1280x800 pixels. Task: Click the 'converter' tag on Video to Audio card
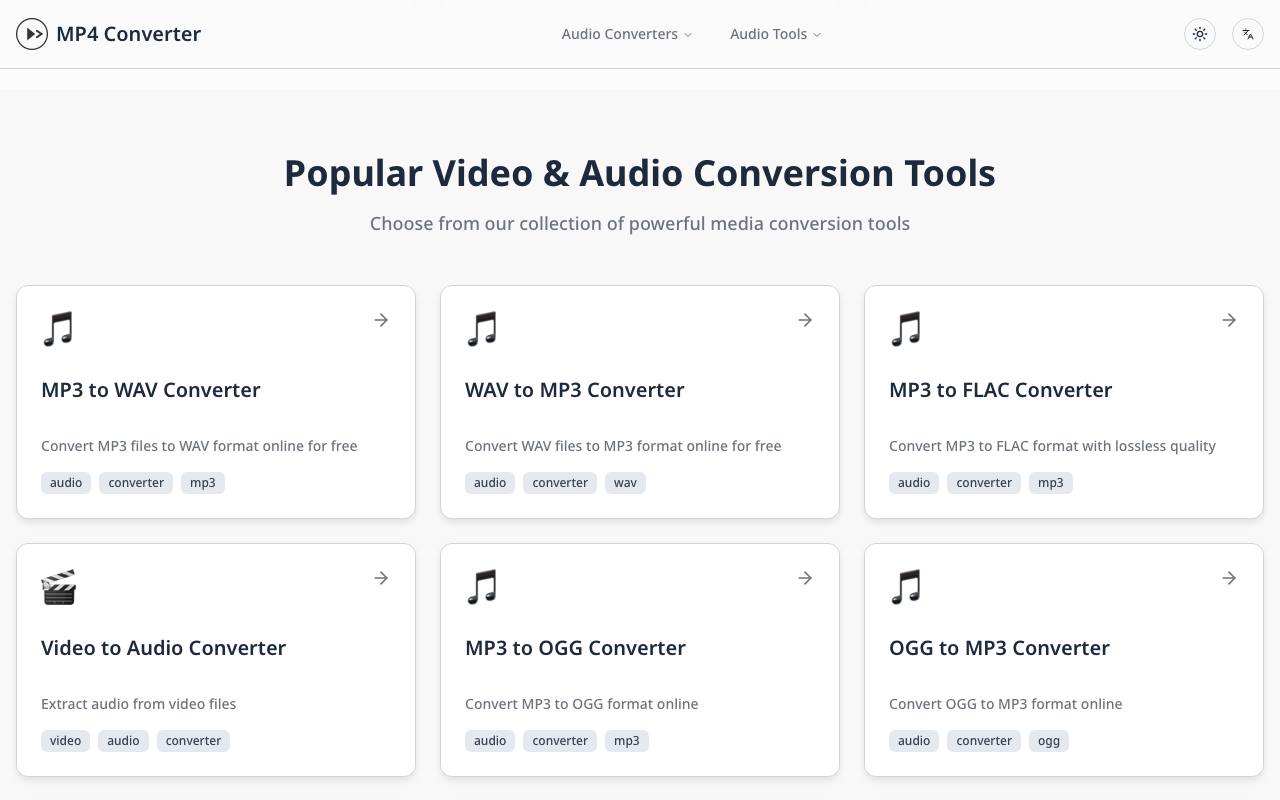[x=193, y=741]
